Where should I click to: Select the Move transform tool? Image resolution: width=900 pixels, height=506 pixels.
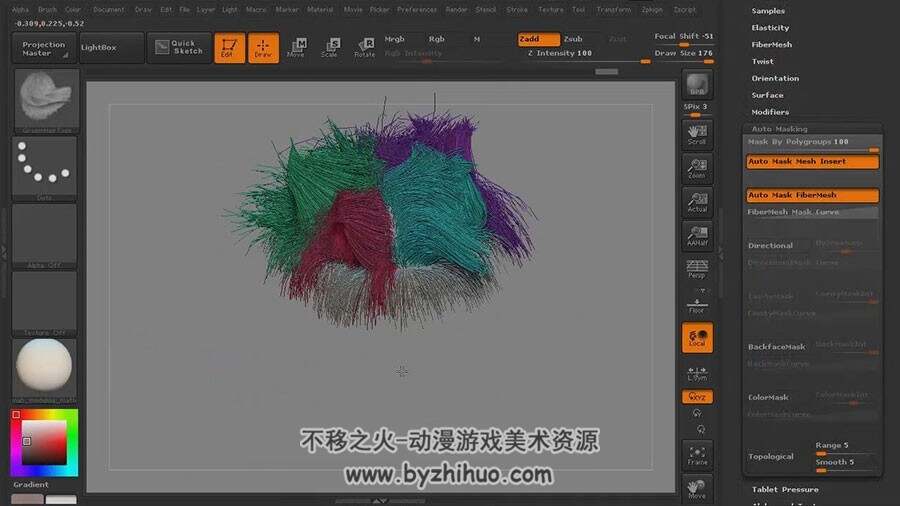coord(297,48)
